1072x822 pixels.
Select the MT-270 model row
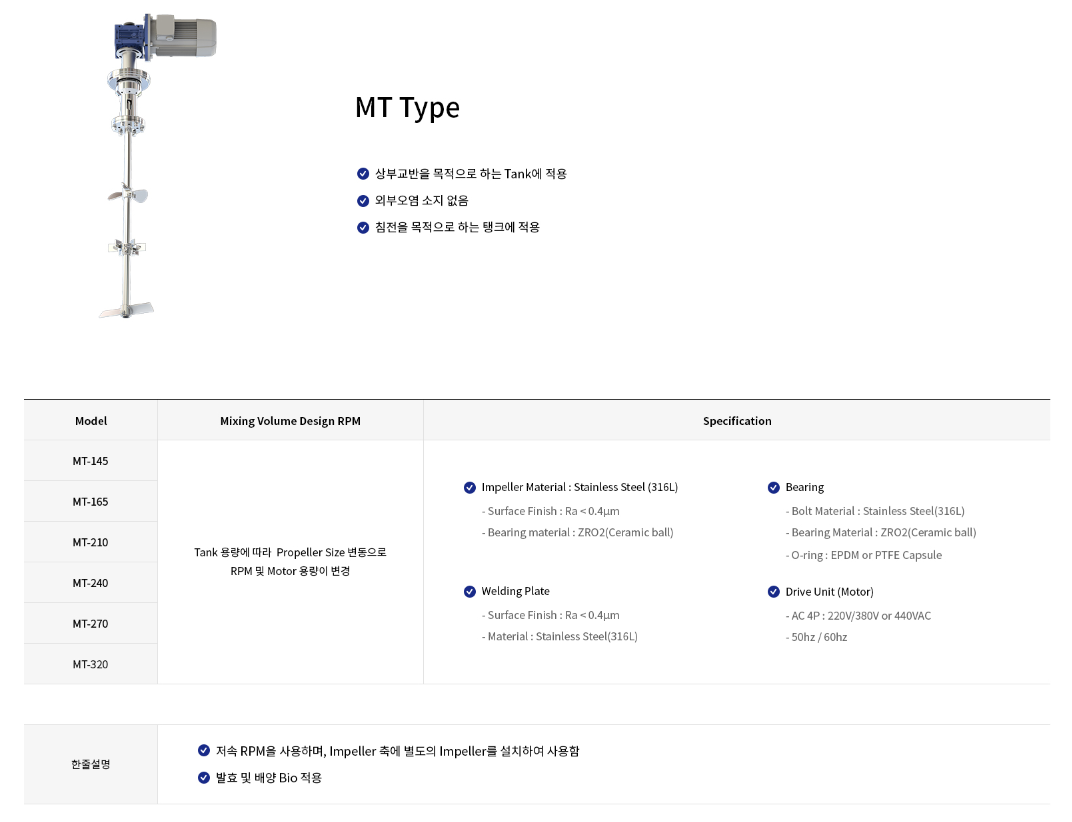pyautogui.click(x=91, y=624)
